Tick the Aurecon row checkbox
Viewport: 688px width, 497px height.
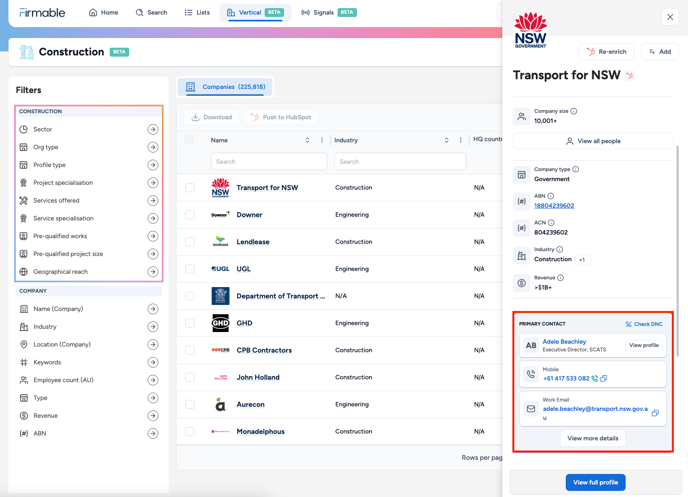190,404
